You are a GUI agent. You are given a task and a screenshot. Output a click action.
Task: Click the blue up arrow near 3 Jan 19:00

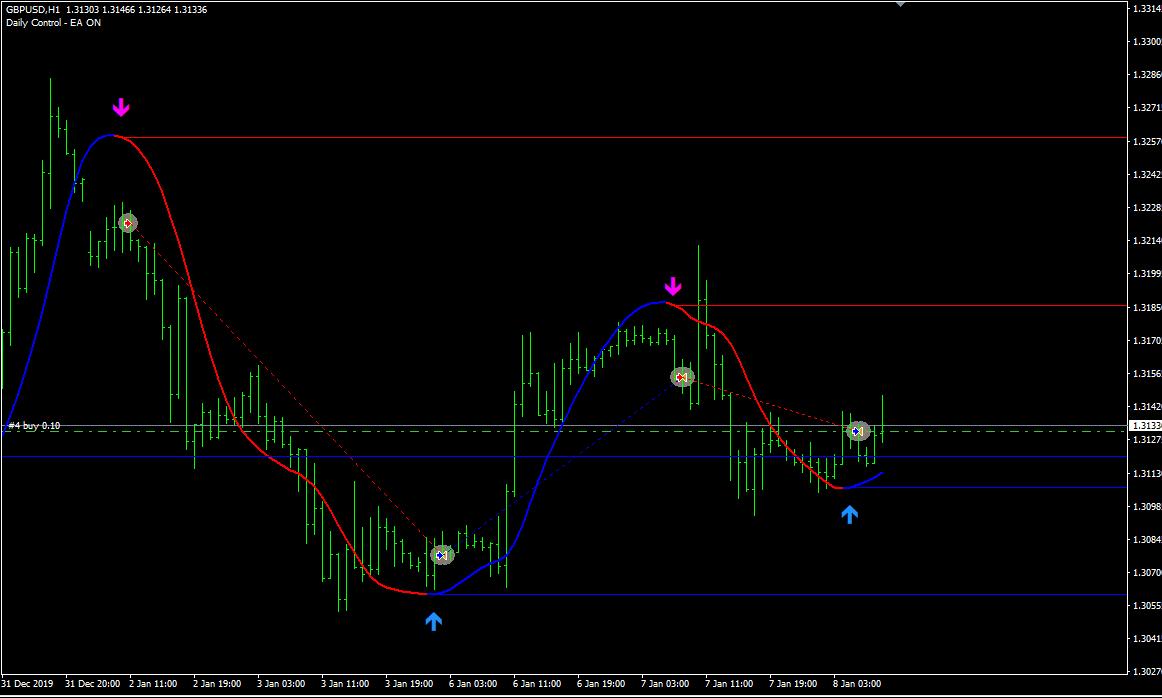(x=434, y=621)
